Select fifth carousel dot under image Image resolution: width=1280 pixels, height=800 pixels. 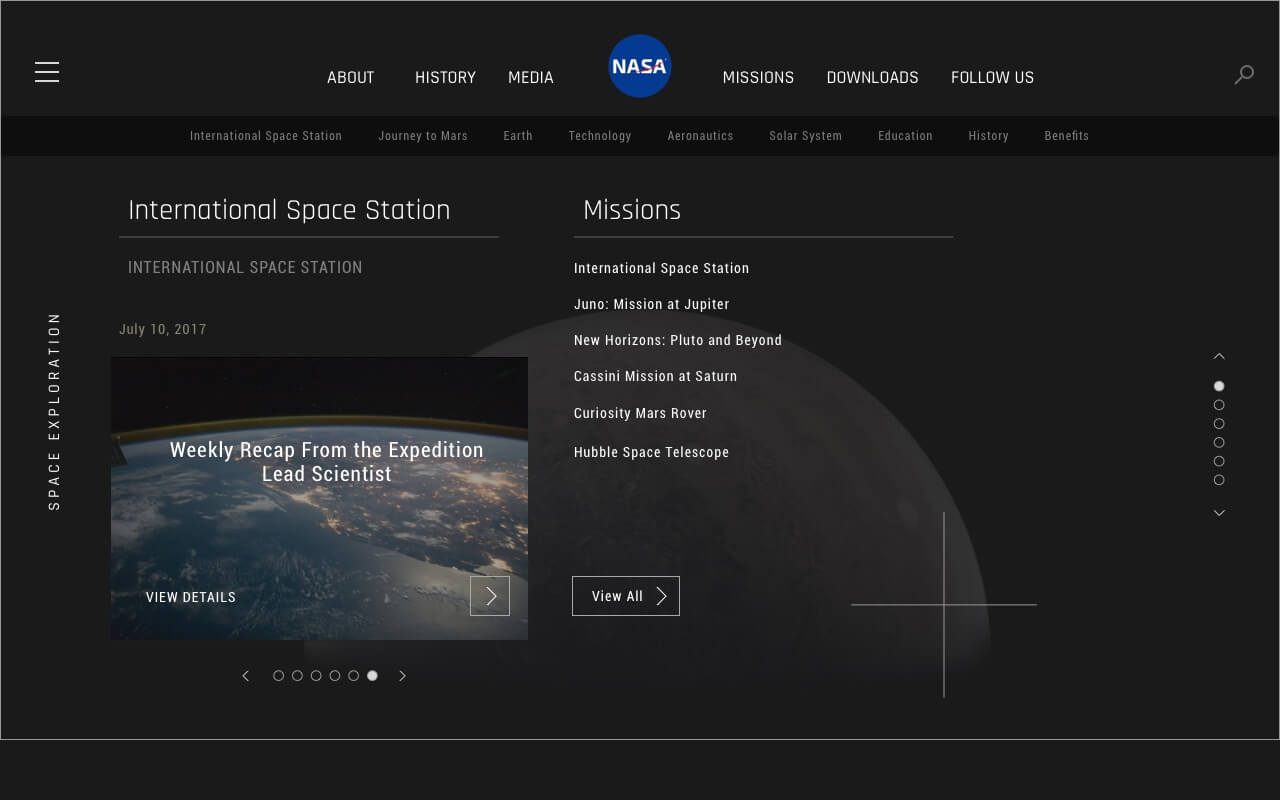point(353,676)
